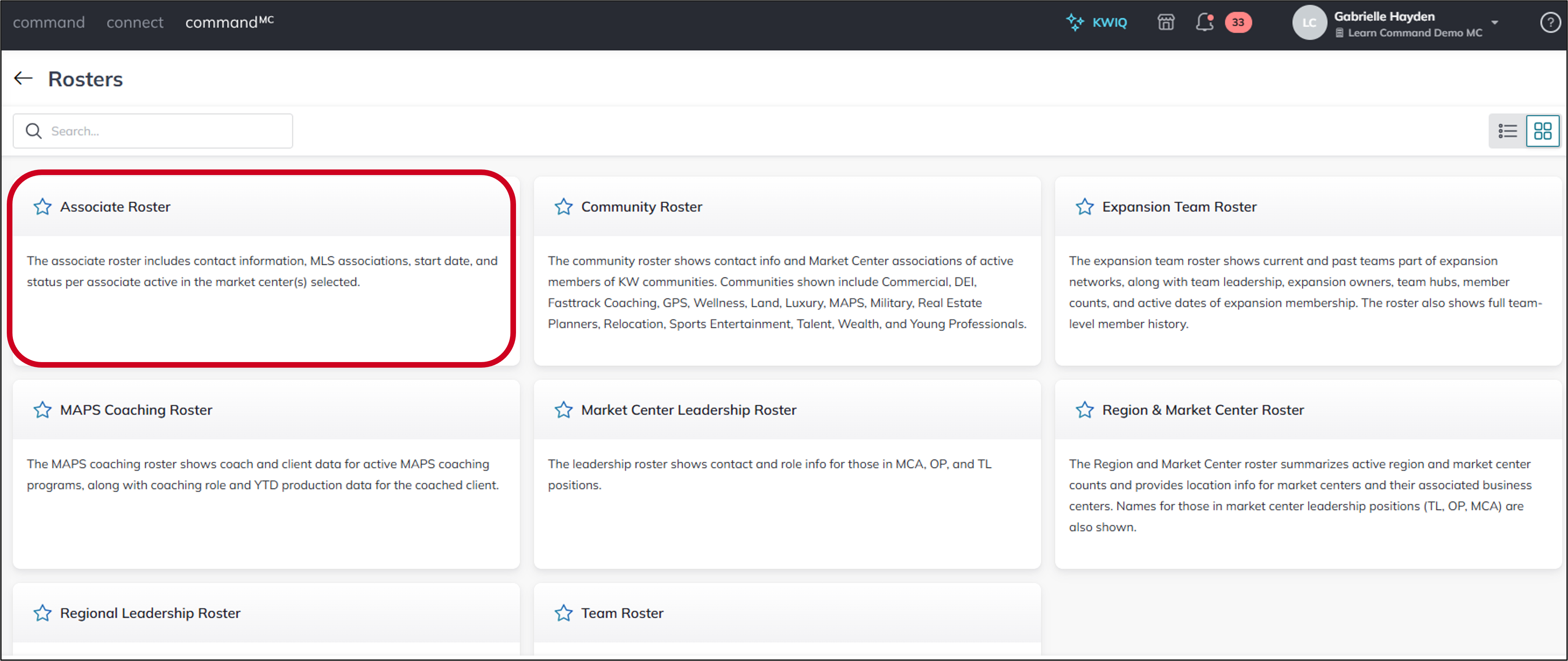Favorite the MAPS Coaching Roster star

click(43, 410)
